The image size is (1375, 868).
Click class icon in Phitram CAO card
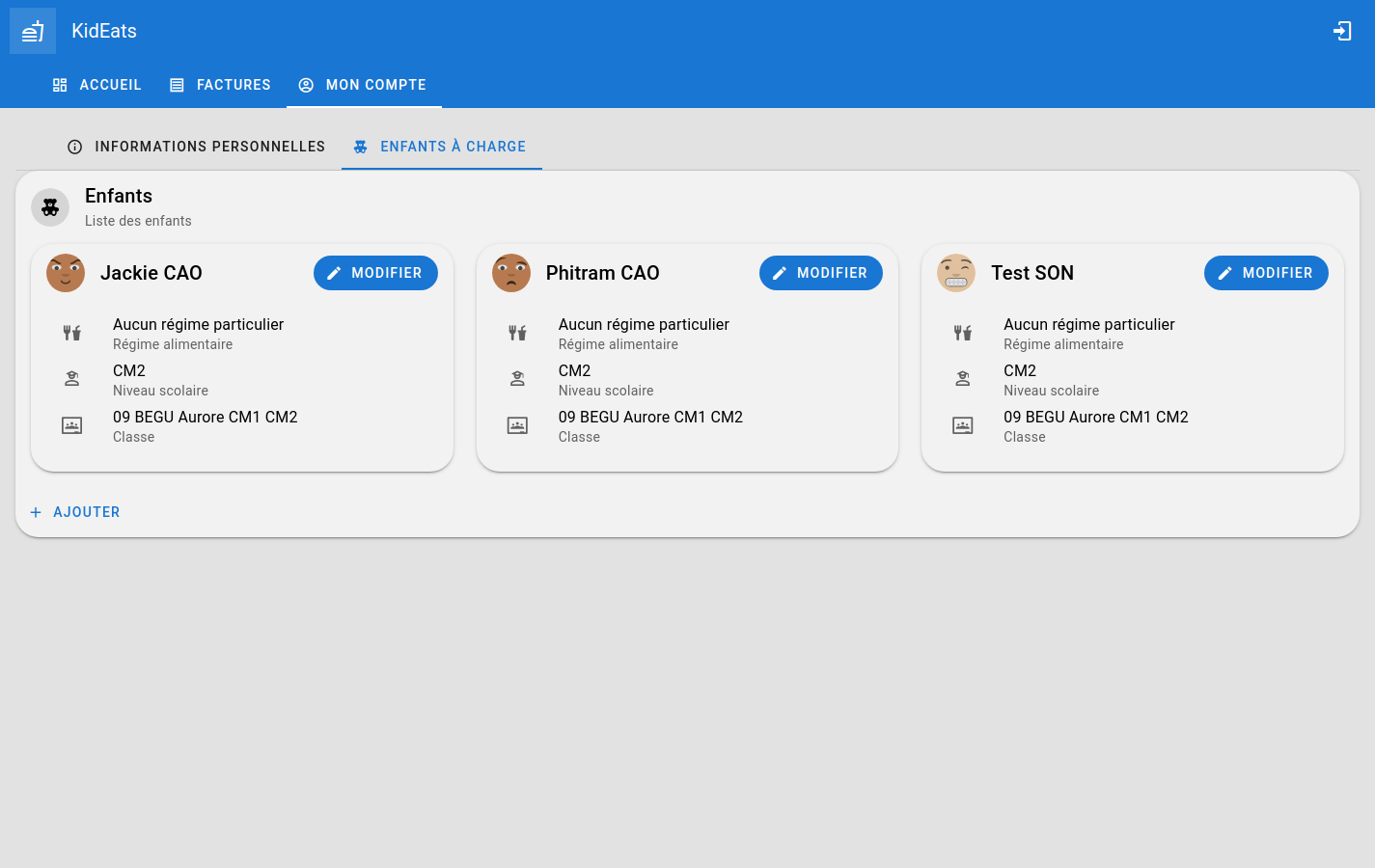(518, 425)
